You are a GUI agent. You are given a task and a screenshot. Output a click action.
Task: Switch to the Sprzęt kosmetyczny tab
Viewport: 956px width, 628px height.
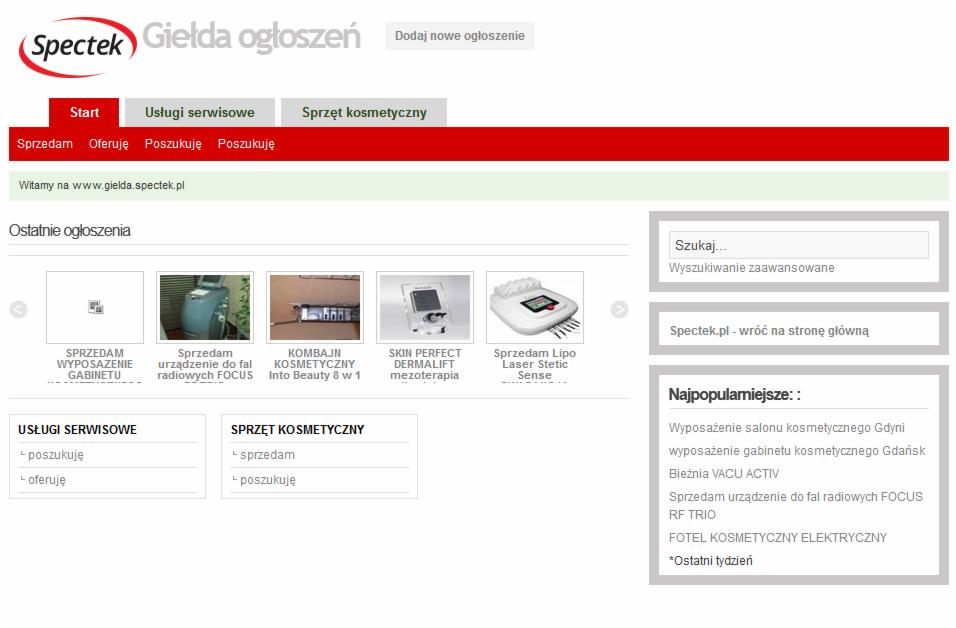click(364, 113)
